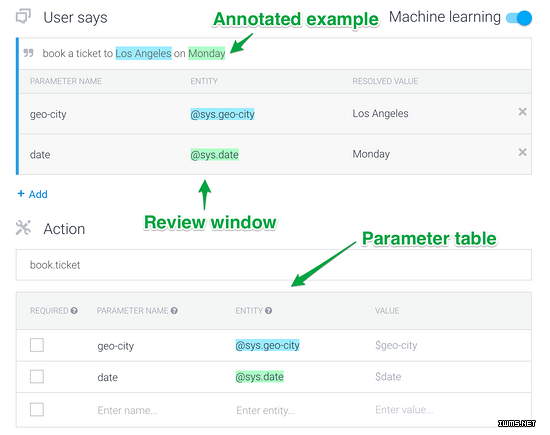
Task: Check the Required box in empty row
Action: click(37, 409)
